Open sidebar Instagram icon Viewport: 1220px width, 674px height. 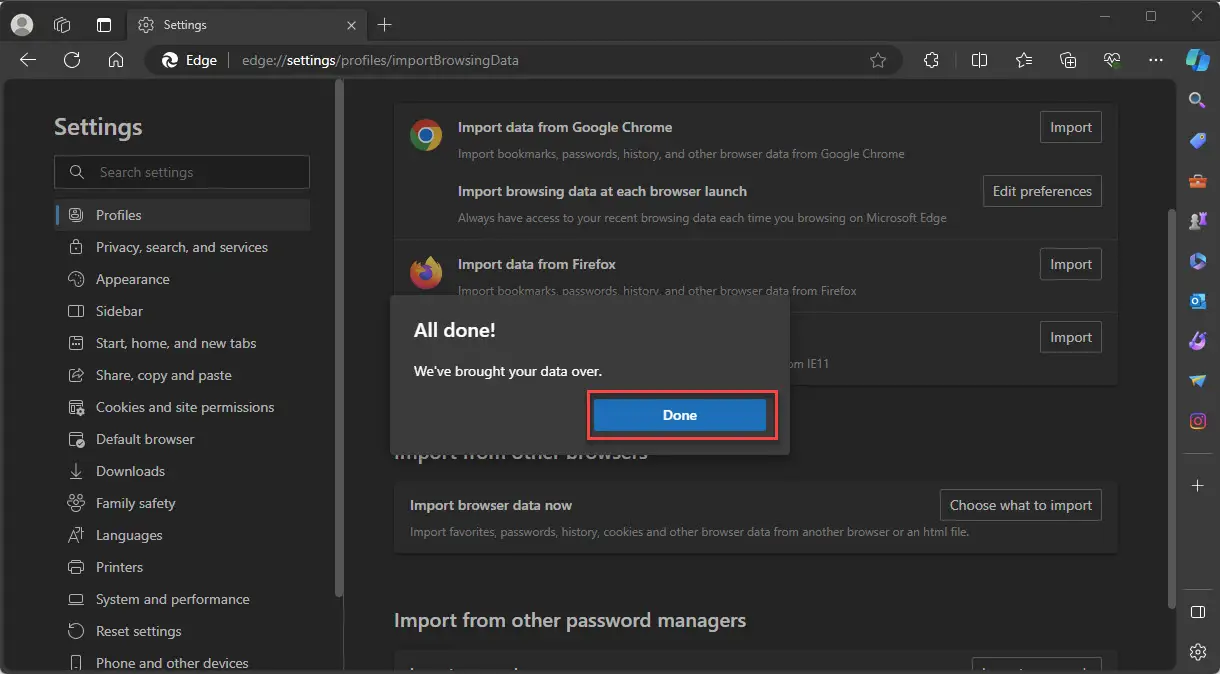(x=1197, y=421)
